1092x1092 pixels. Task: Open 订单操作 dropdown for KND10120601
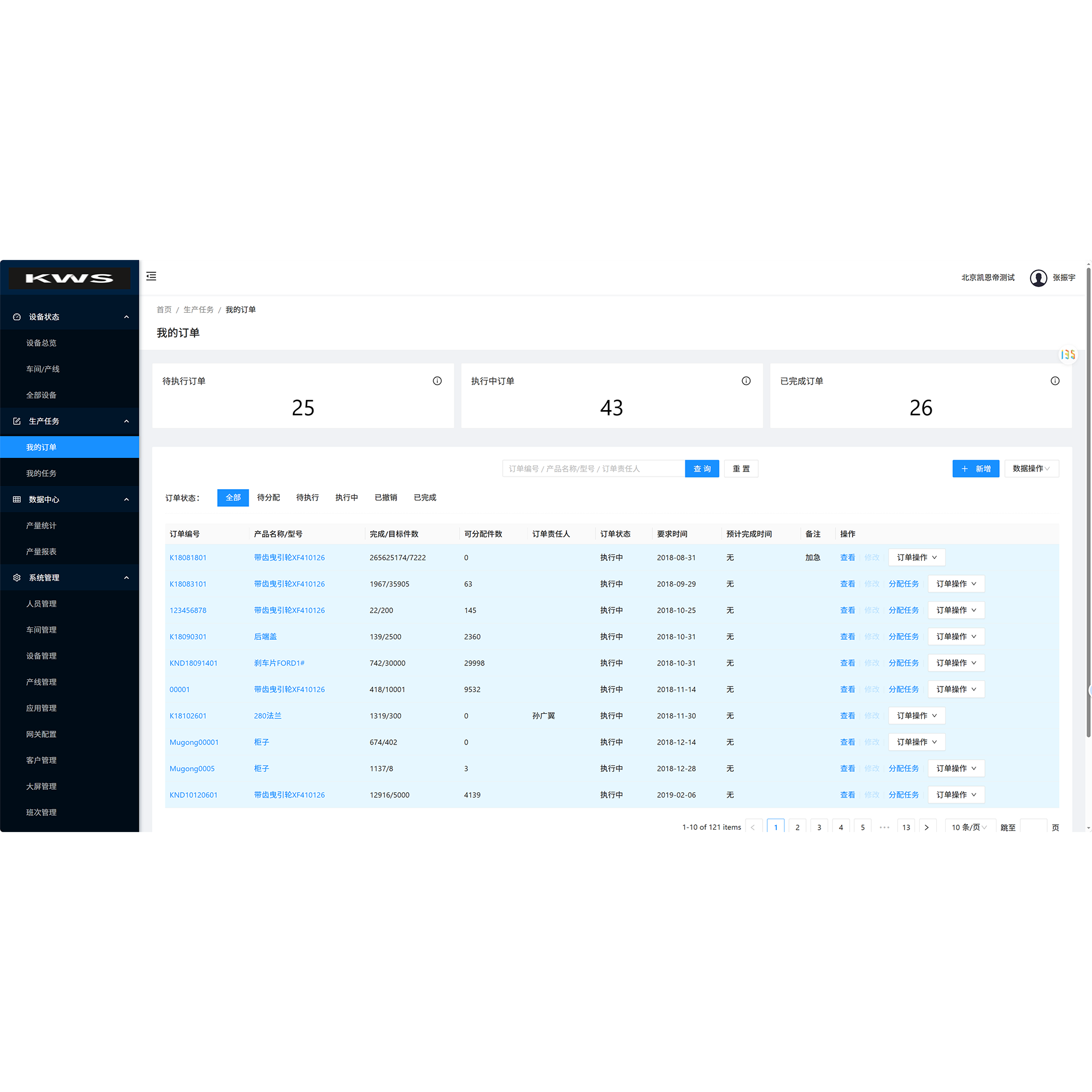pyautogui.click(x=956, y=795)
